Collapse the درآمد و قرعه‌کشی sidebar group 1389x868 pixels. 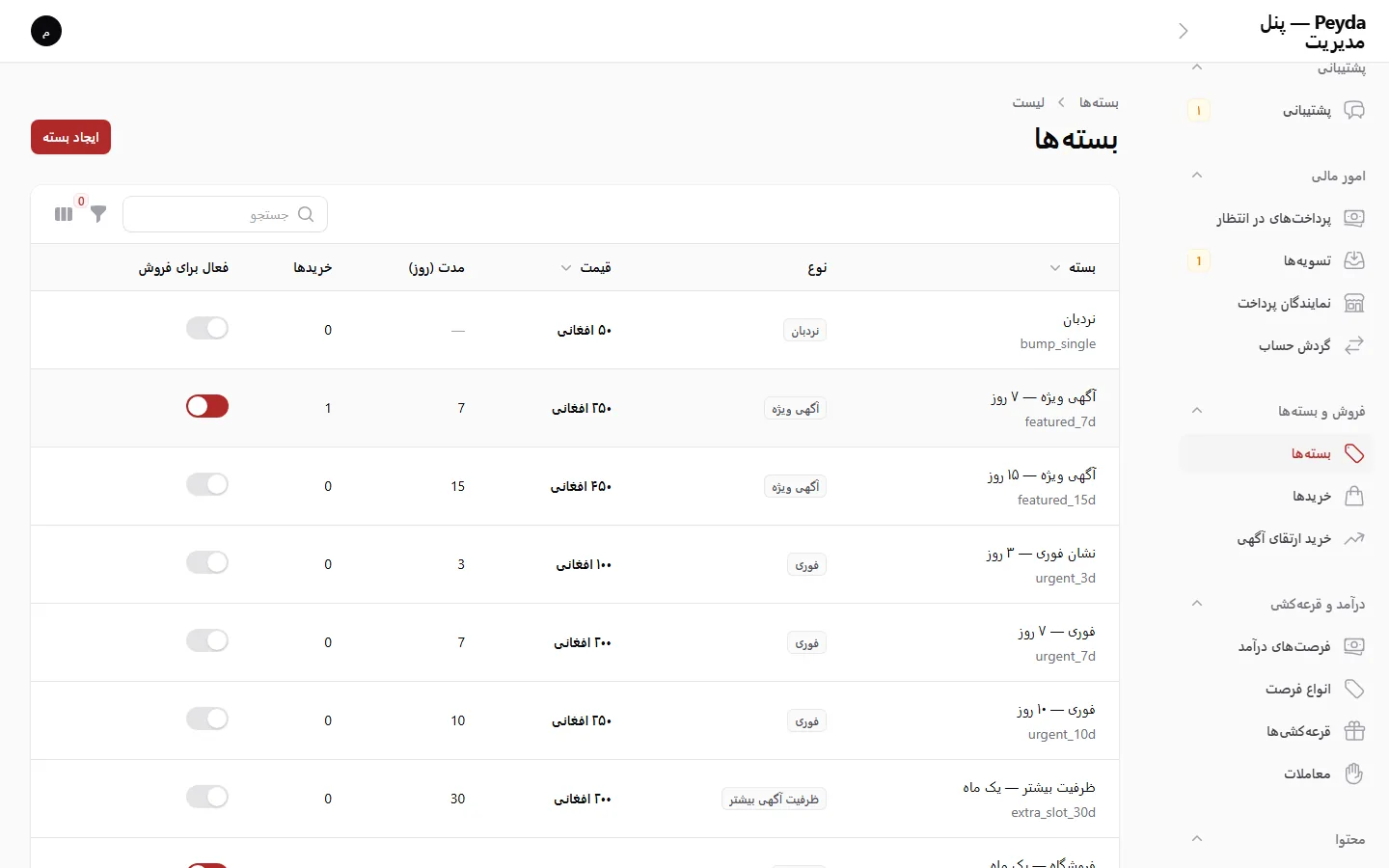tap(1197, 604)
